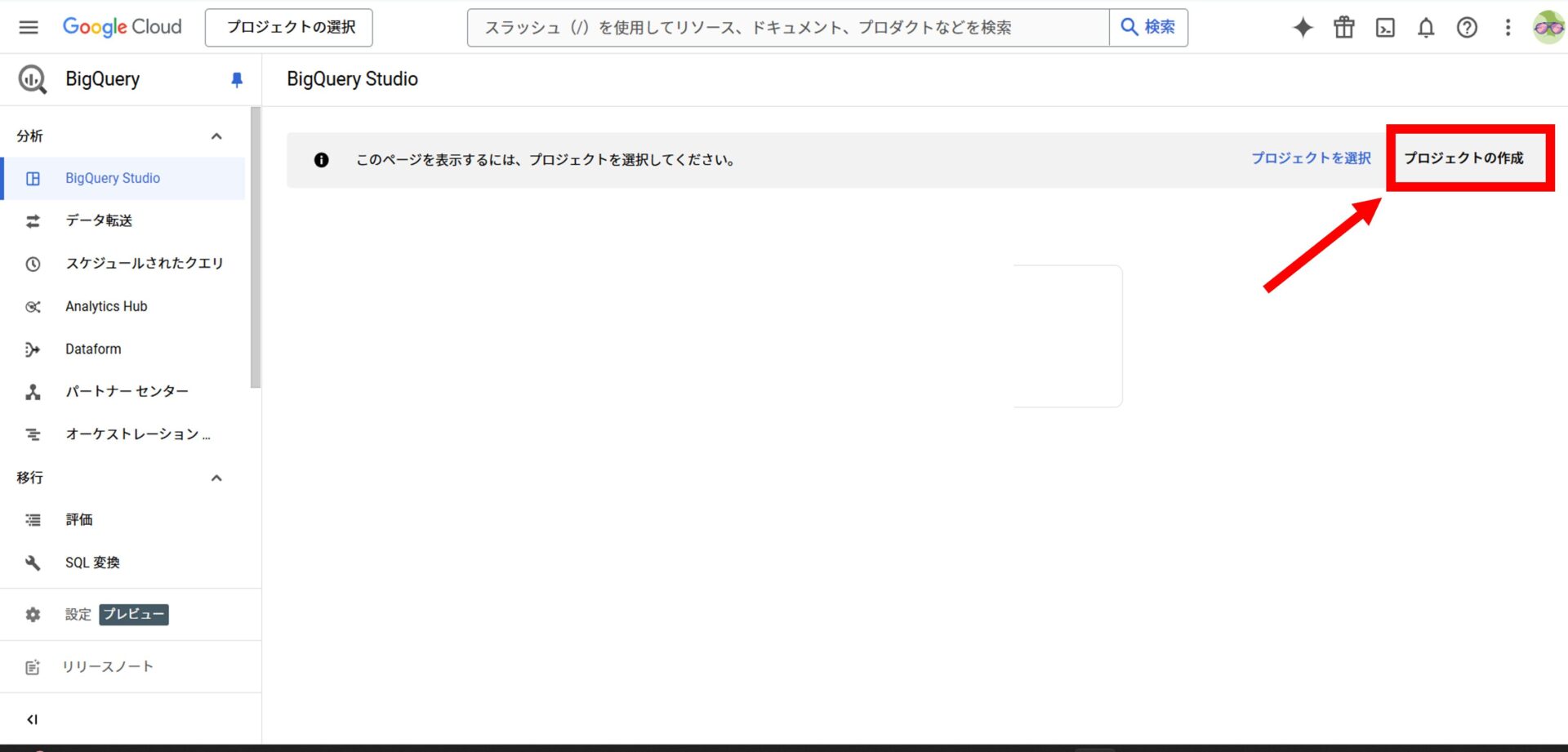Collapse the sidebar with the arrow icon

point(33,719)
